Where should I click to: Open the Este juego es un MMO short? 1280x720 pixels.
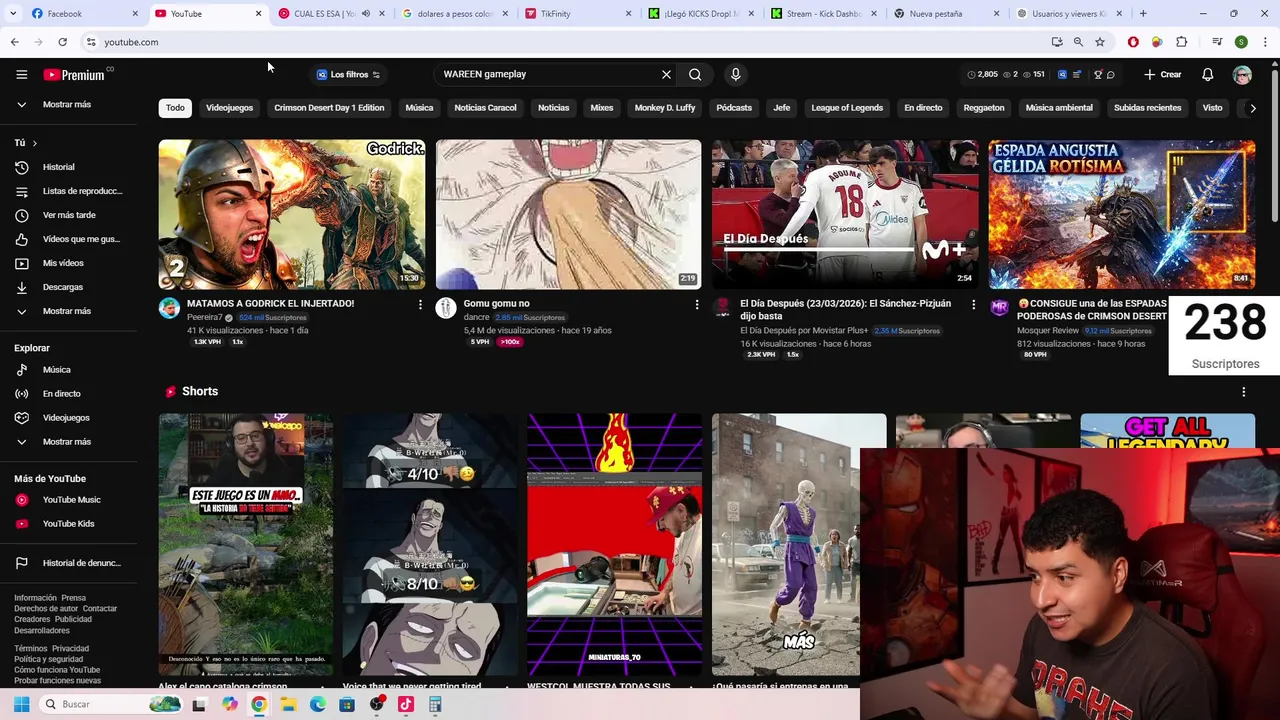pos(245,545)
